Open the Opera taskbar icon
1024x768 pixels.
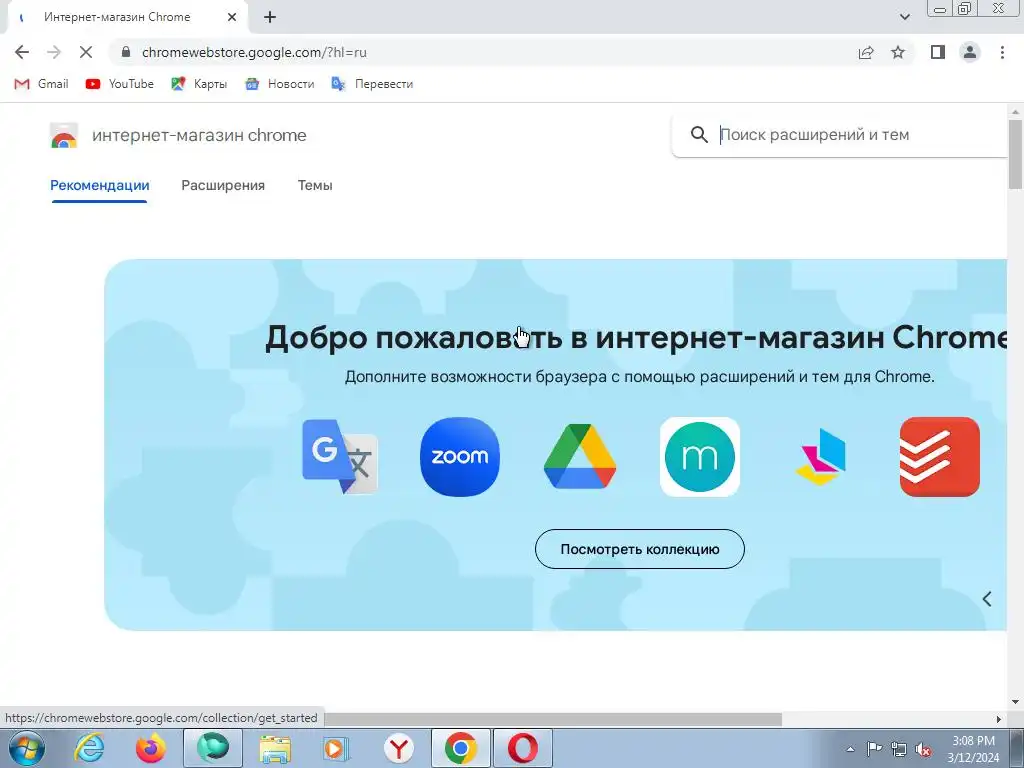pos(523,748)
